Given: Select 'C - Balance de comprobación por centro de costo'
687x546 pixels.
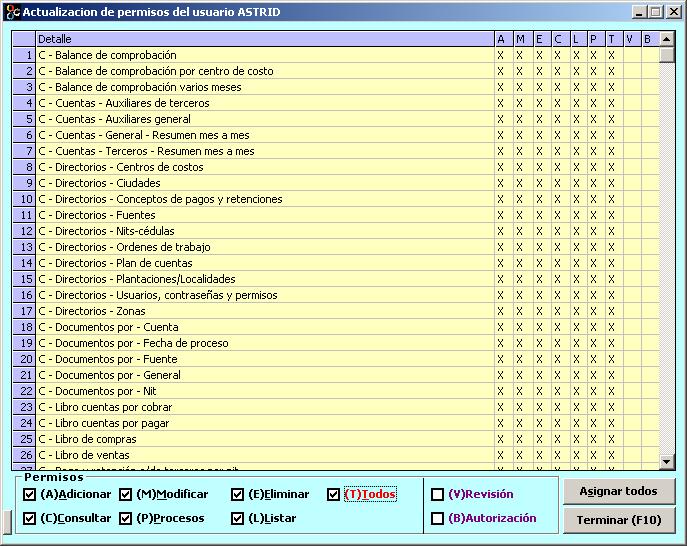Looking at the screenshot, I should pos(265,71).
